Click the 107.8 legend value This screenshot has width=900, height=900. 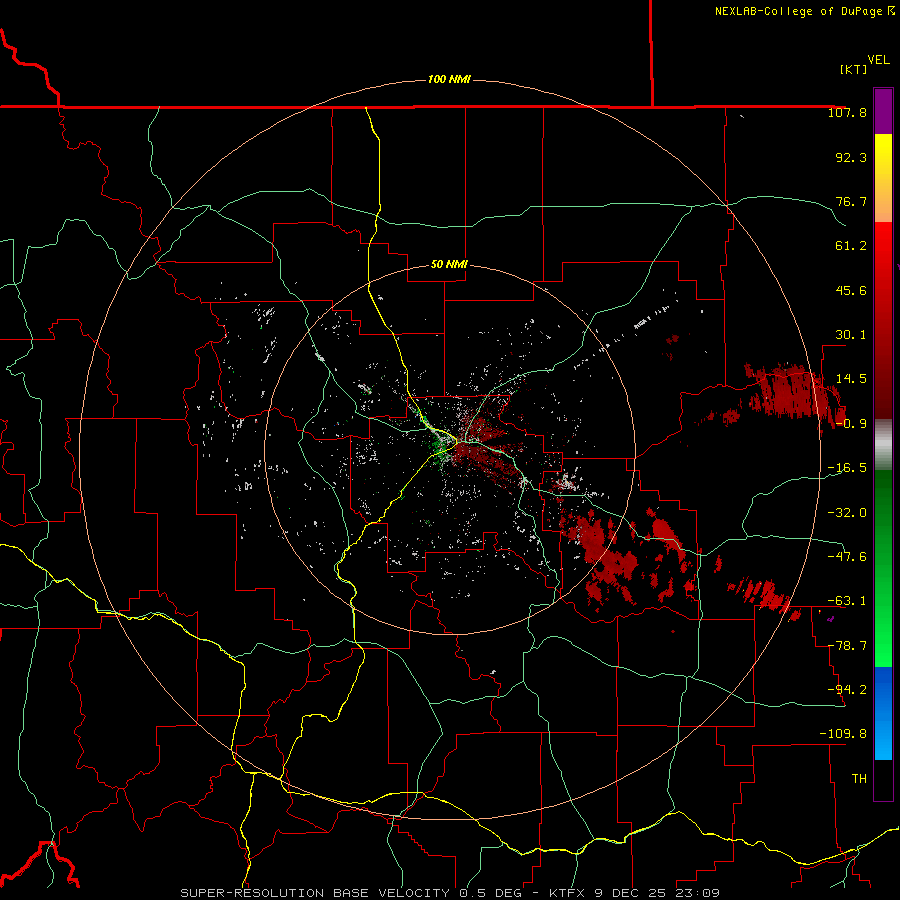coord(847,112)
